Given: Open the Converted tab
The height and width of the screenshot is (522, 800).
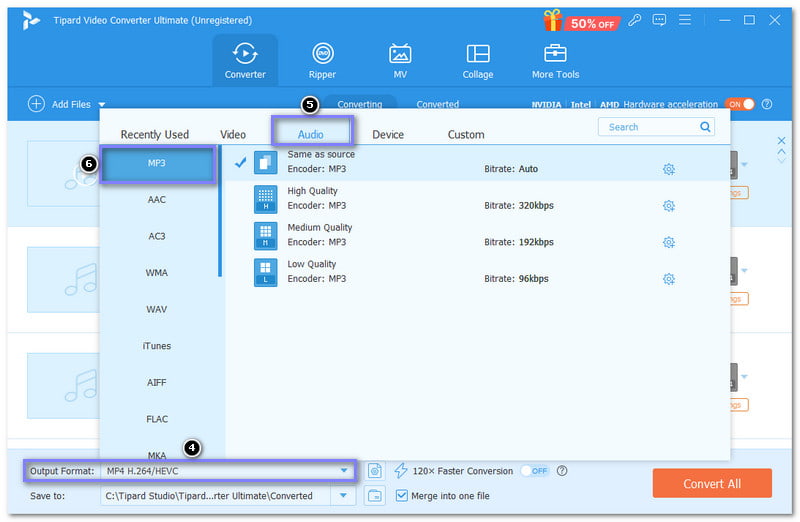Looking at the screenshot, I should [x=438, y=104].
